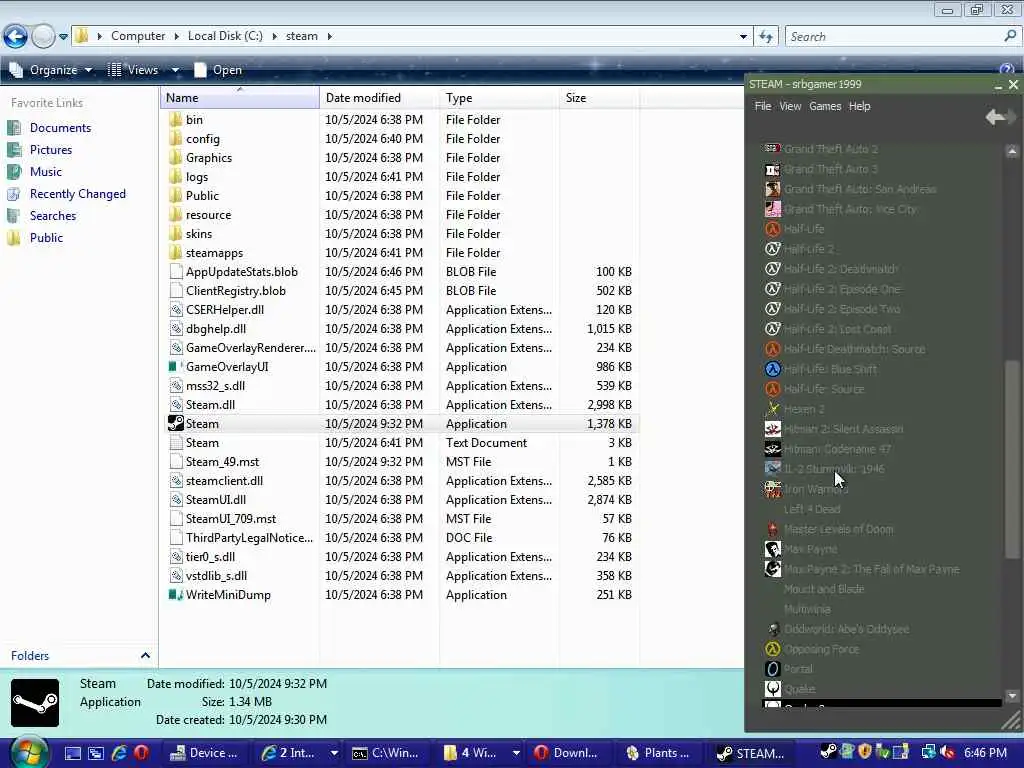Click the Steam.dll file icon
This screenshot has height=768, width=1024.
176,405
